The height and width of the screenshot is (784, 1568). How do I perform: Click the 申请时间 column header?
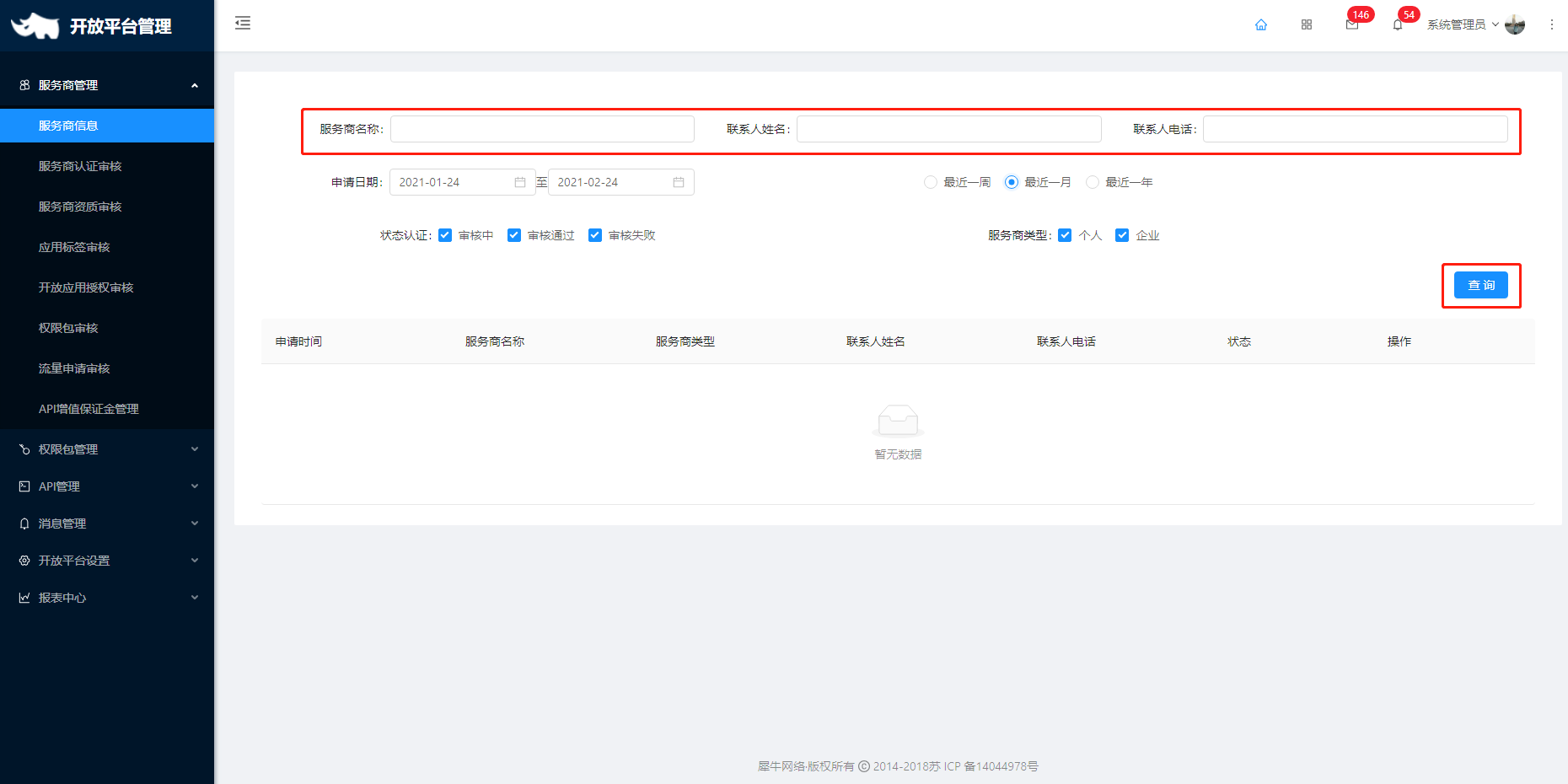point(298,341)
